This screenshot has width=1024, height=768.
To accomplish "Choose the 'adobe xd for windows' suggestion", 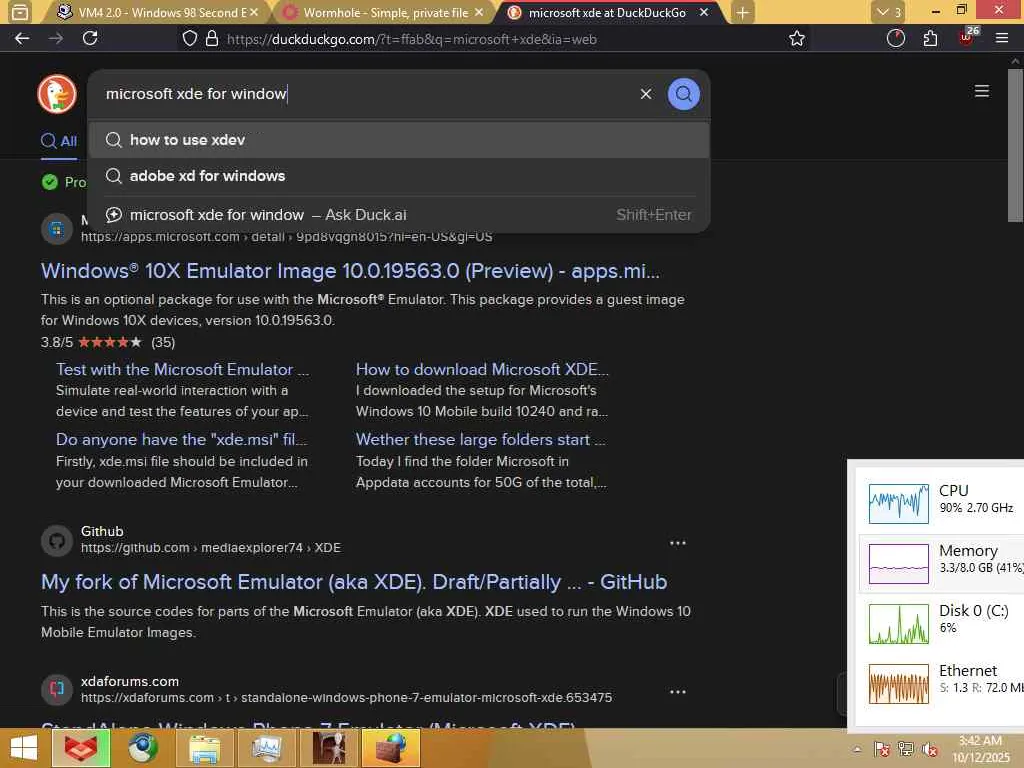I will (x=399, y=176).
